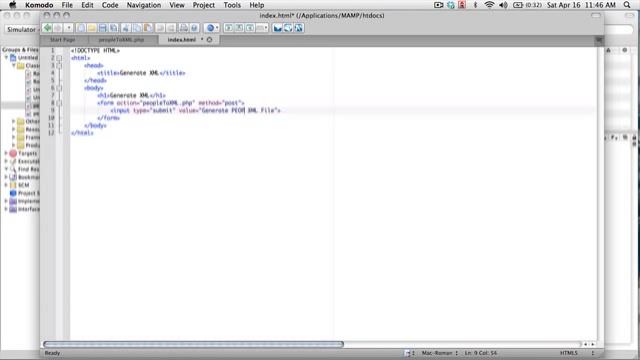
Task: Close the index.html tab with circle button
Action: pos(209,40)
